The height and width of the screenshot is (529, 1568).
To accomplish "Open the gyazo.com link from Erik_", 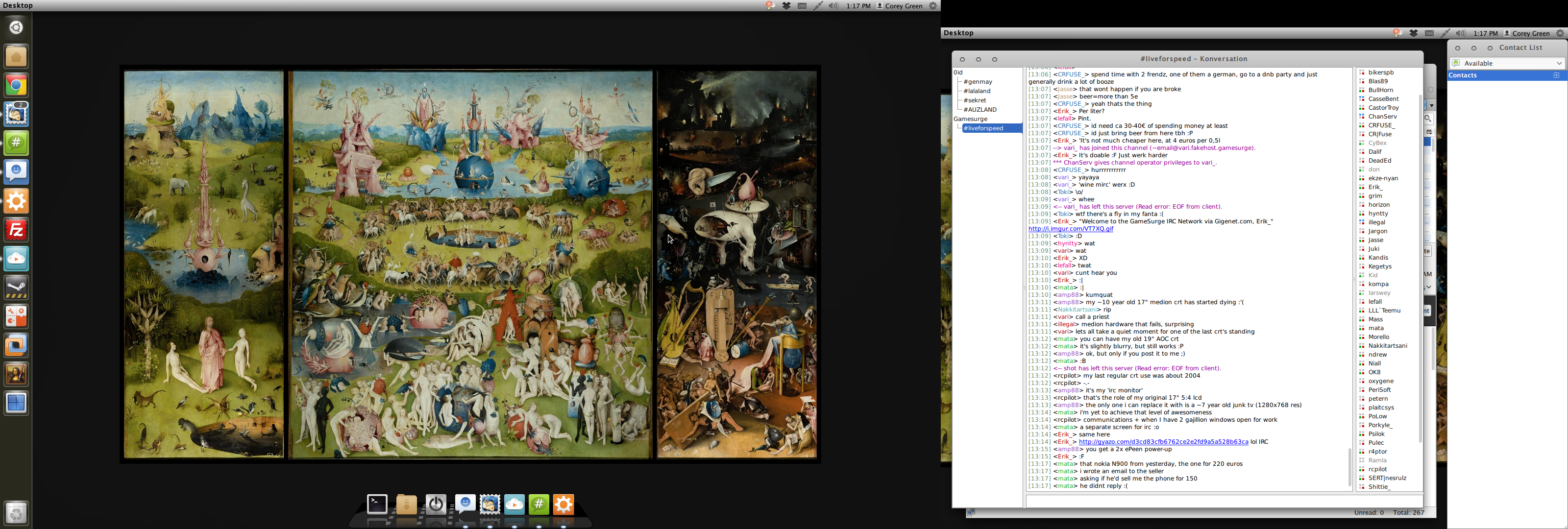I will (x=1163, y=442).
